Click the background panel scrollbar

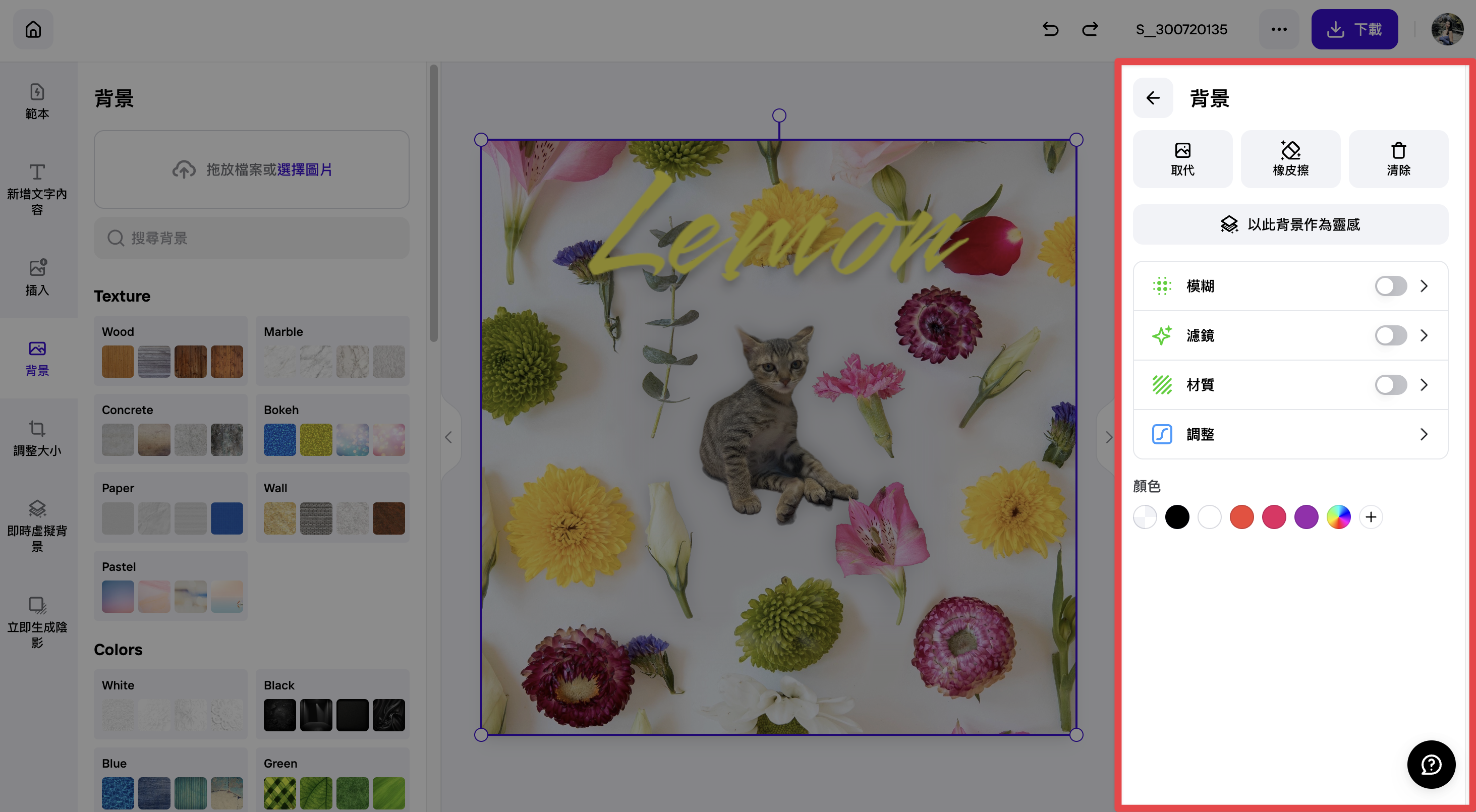[x=433, y=203]
